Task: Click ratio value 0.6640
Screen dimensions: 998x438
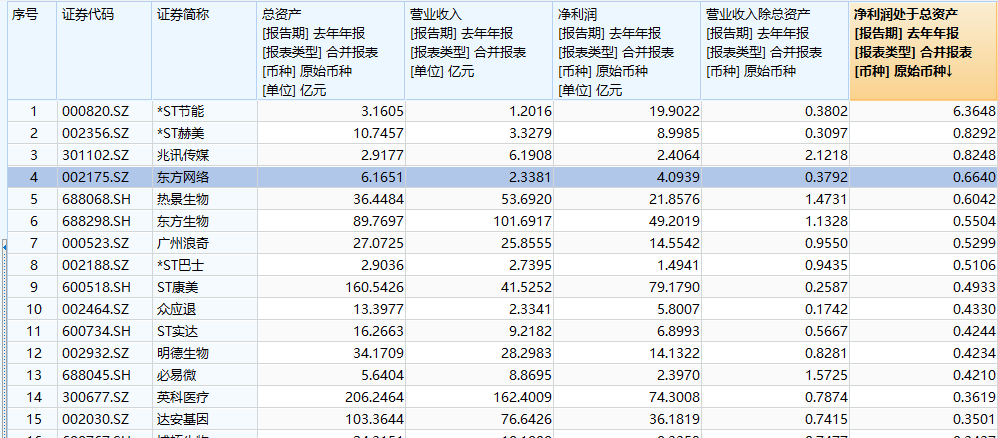Action: [x=974, y=178]
